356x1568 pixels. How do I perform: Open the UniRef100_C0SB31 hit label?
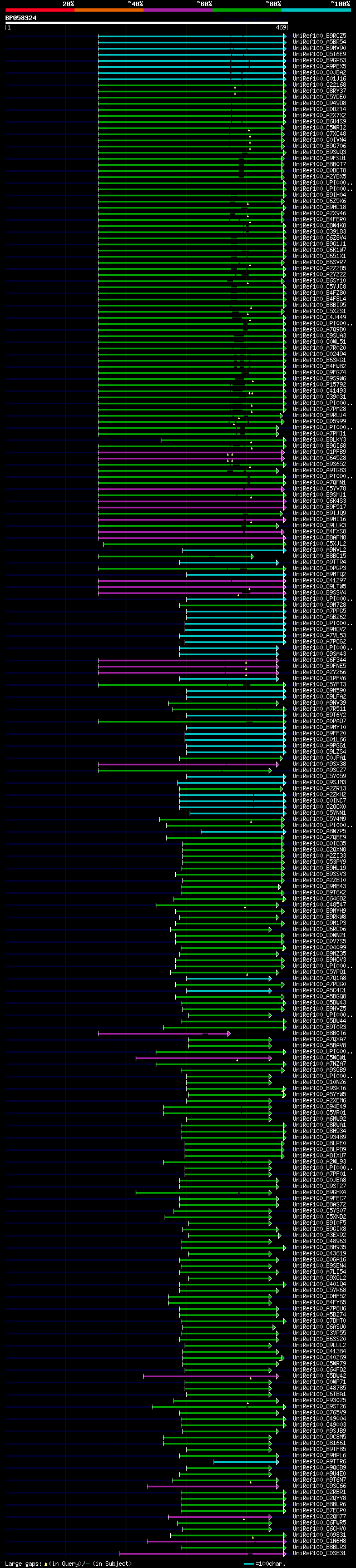pos(319,1554)
